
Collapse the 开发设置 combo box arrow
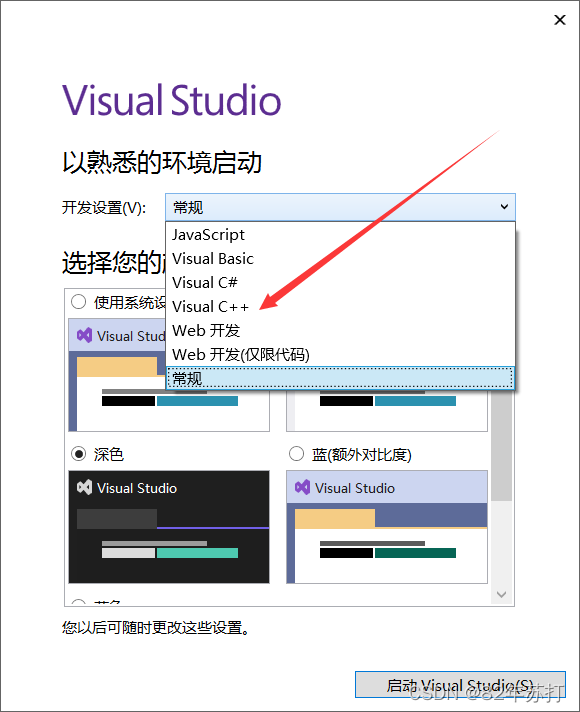[x=504, y=207]
